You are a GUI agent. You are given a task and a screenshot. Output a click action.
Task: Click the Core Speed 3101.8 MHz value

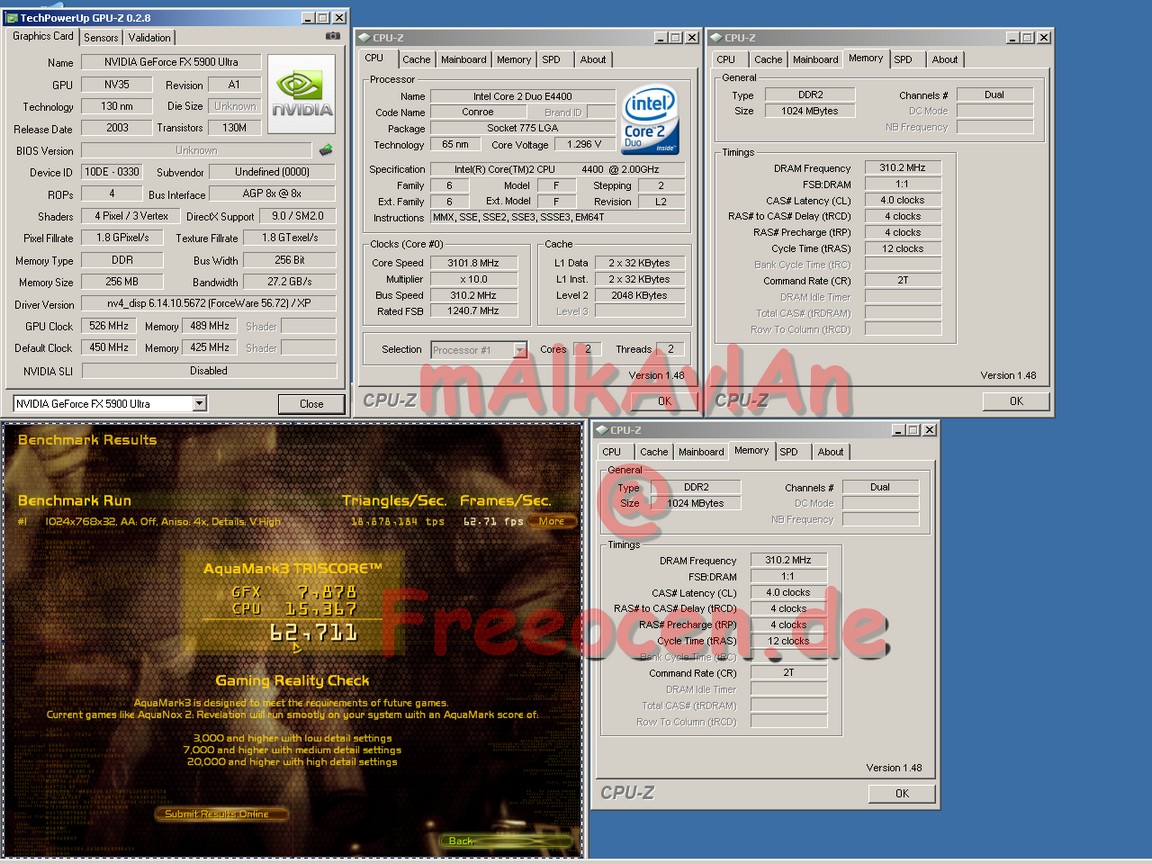pyautogui.click(x=473, y=263)
